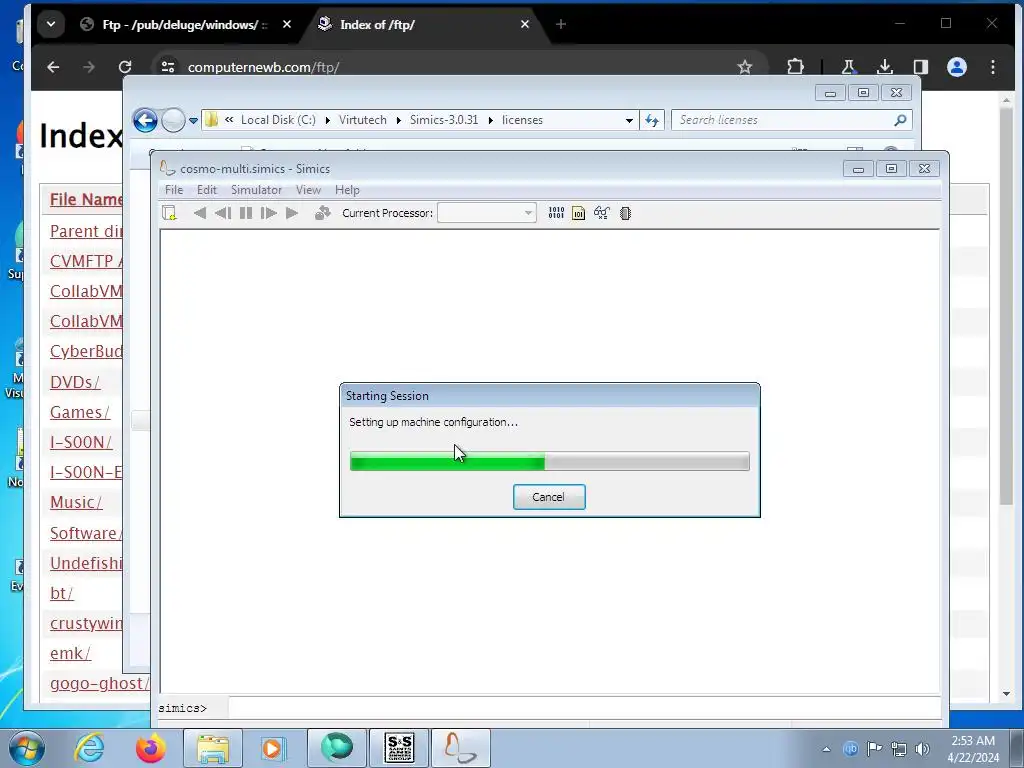1024x768 pixels.
Task: Click the step forward button in Simics toolbar
Action: coord(268,213)
